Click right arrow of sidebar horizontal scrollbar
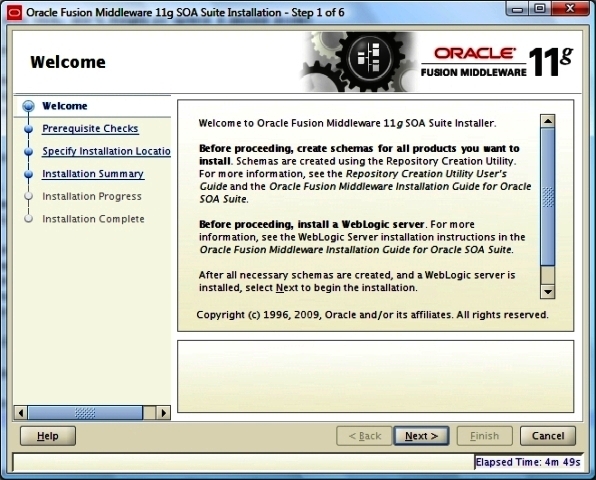596x480 pixels. point(163,413)
